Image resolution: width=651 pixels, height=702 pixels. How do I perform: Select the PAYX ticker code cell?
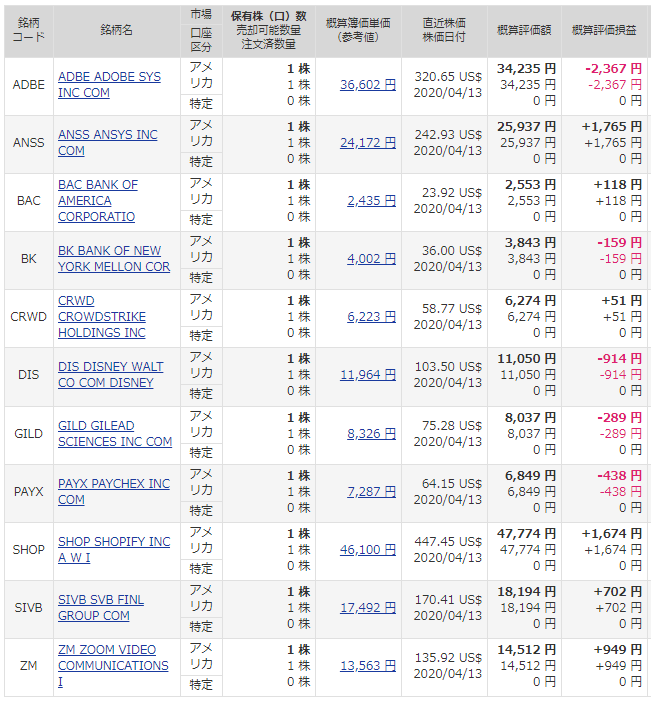(29, 492)
